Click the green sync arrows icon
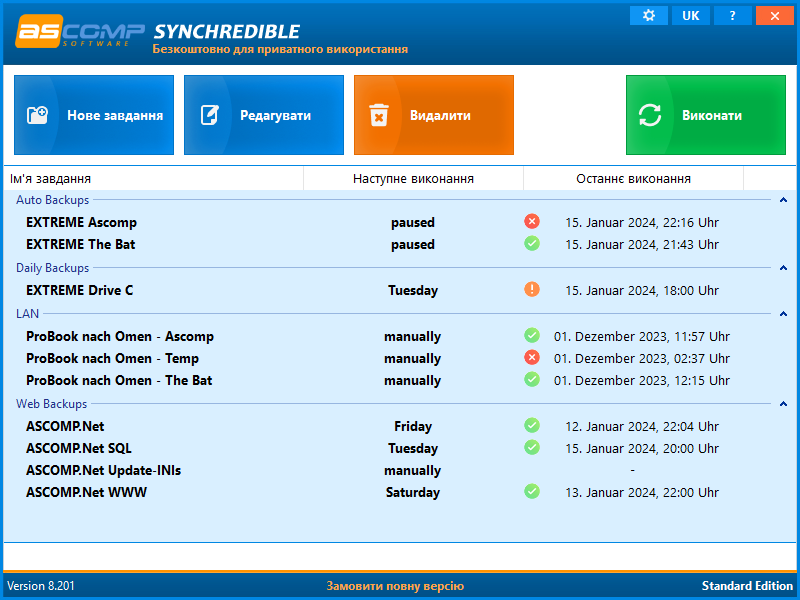 pos(650,115)
